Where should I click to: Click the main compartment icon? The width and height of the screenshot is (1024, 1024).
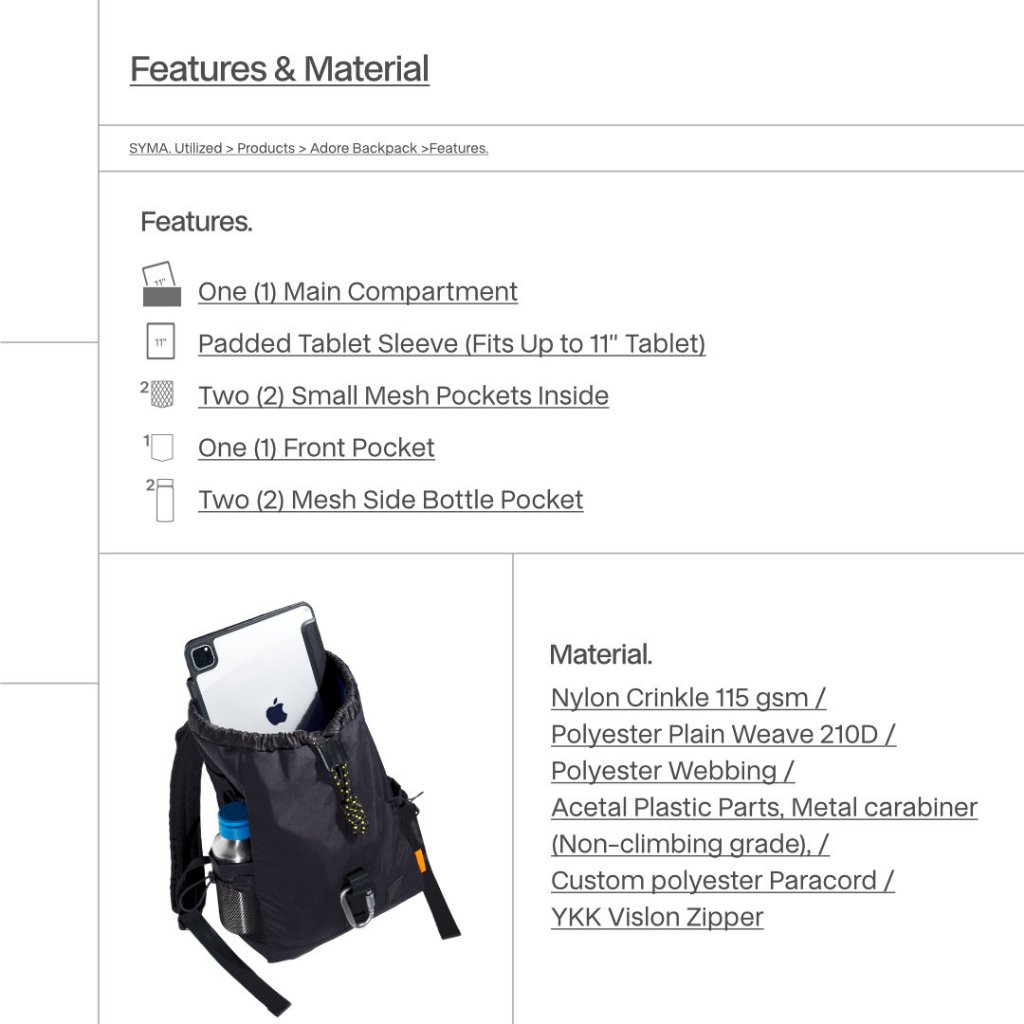(x=161, y=285)
